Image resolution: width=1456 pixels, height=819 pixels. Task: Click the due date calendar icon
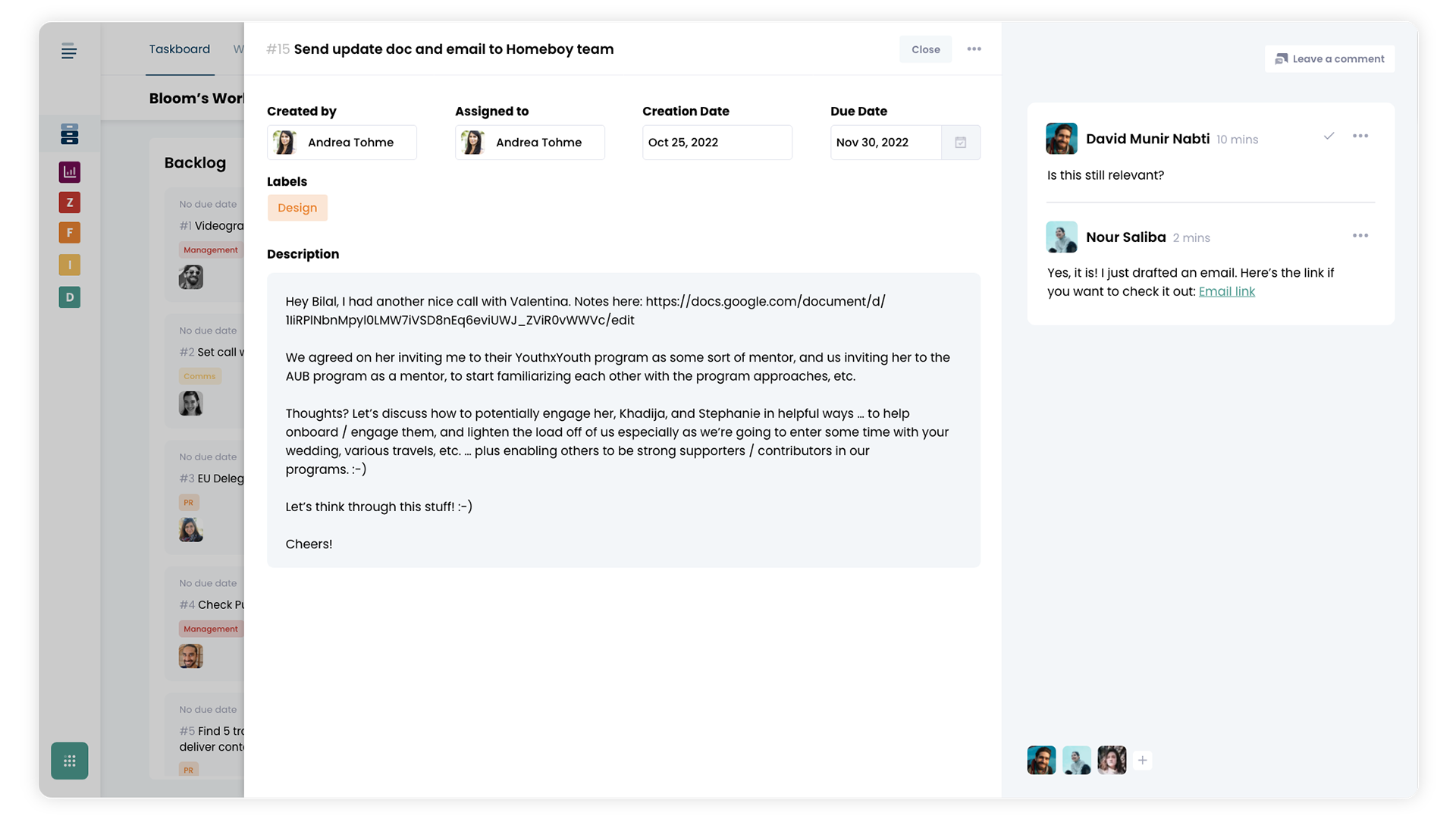961,143
